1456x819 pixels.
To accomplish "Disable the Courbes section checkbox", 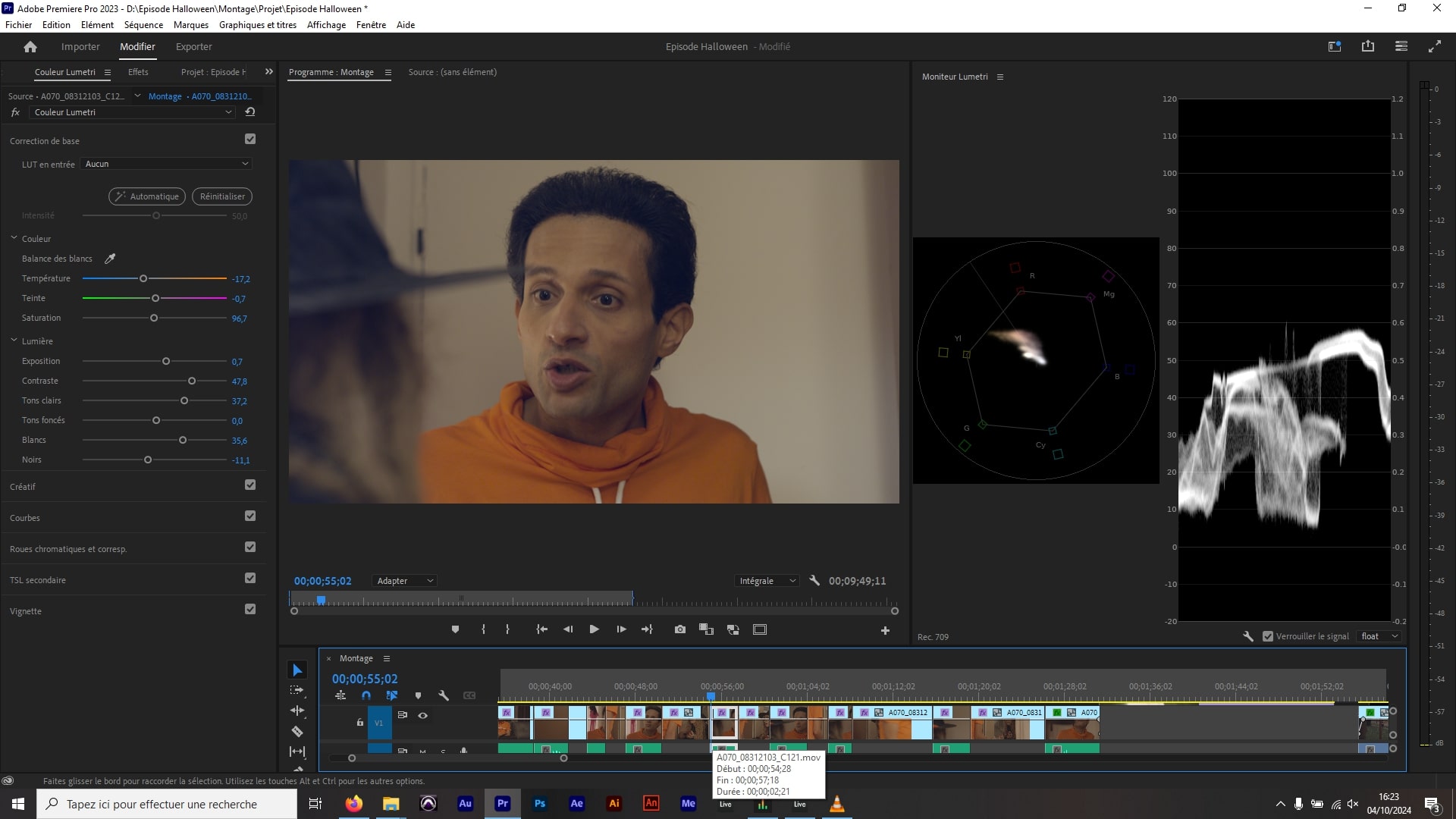I will (250, 516).
